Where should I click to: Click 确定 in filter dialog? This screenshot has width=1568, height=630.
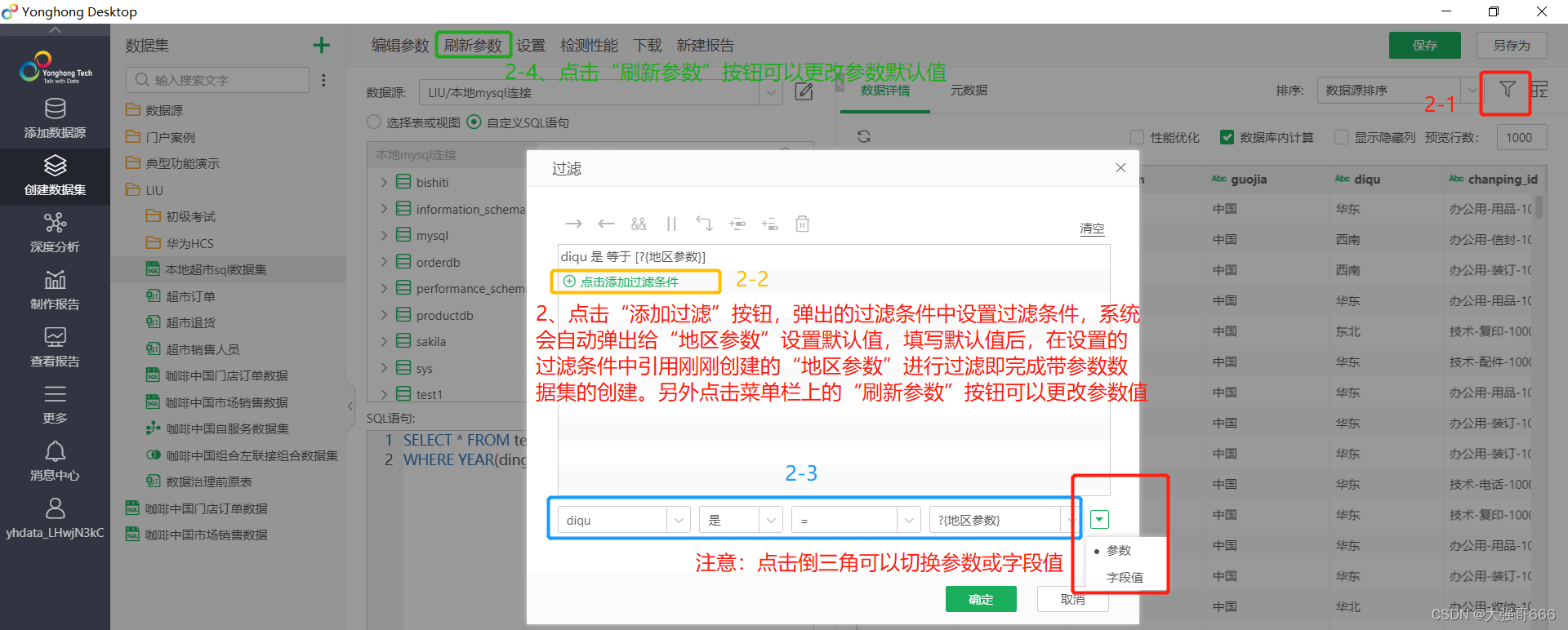[x=981, y=599]
